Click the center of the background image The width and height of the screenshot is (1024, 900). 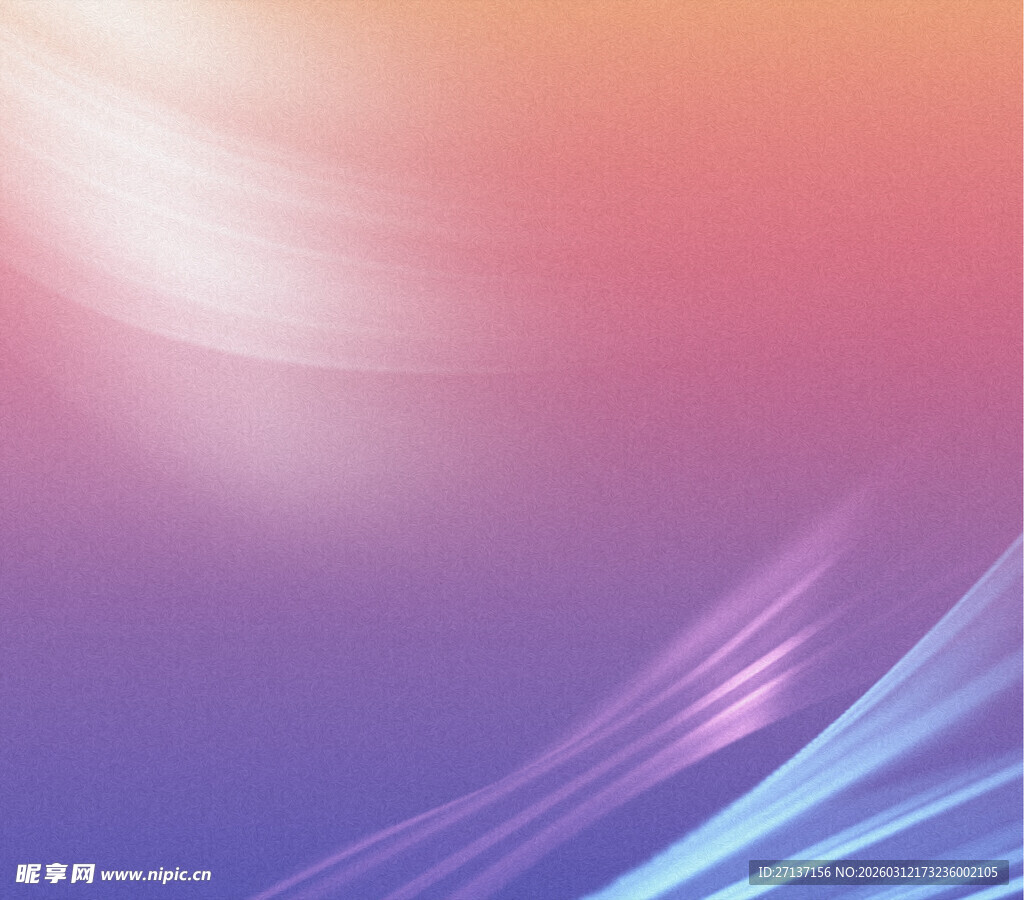[512, 450]
